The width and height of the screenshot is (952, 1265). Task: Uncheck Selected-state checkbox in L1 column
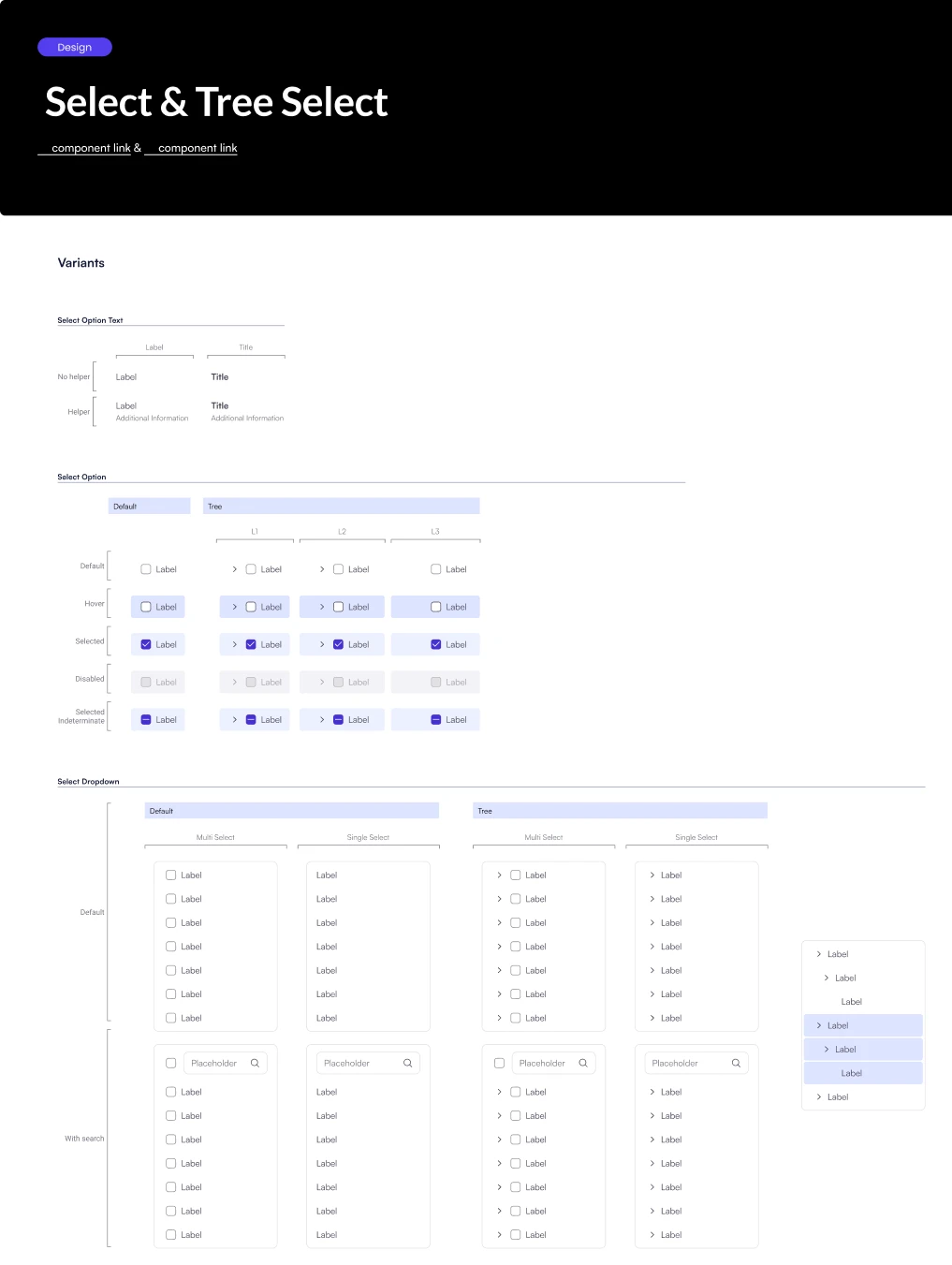coord(251,644)
